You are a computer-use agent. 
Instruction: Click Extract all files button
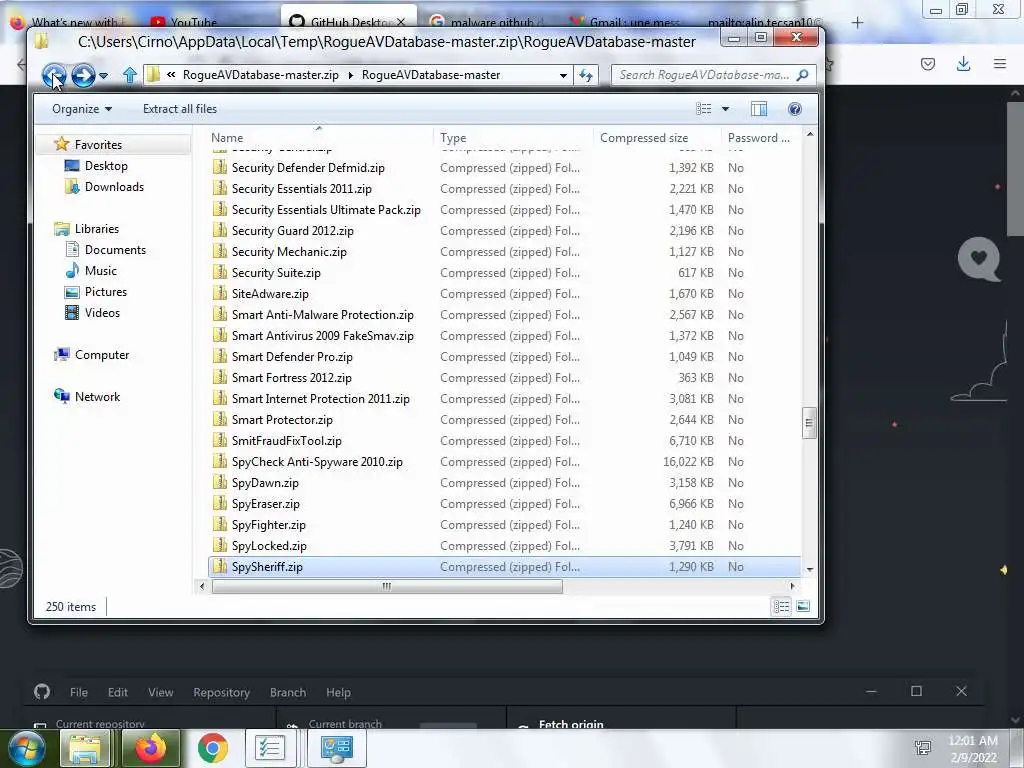(180, 109)
